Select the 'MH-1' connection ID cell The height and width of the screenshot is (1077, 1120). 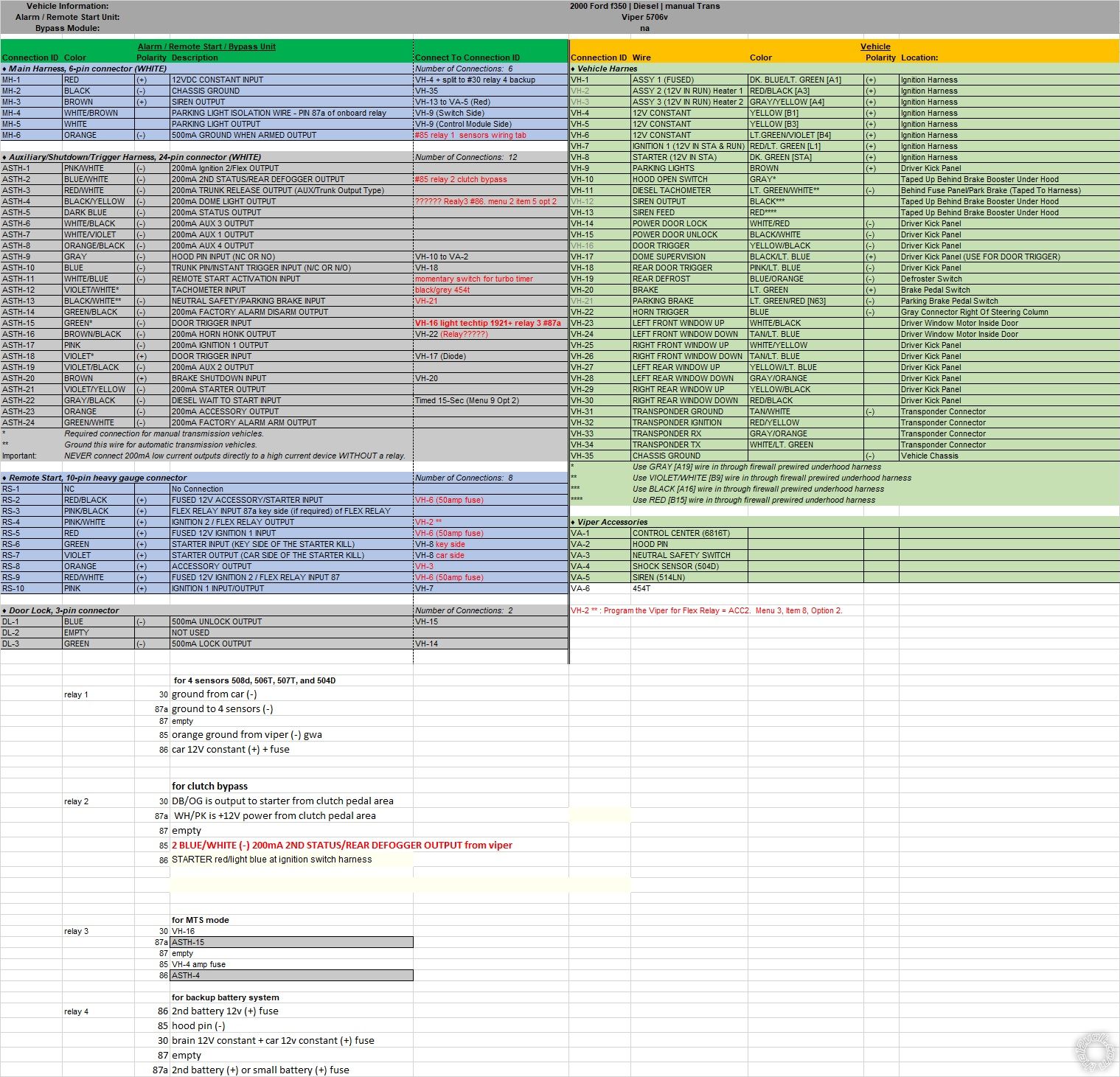click(31, 80)
